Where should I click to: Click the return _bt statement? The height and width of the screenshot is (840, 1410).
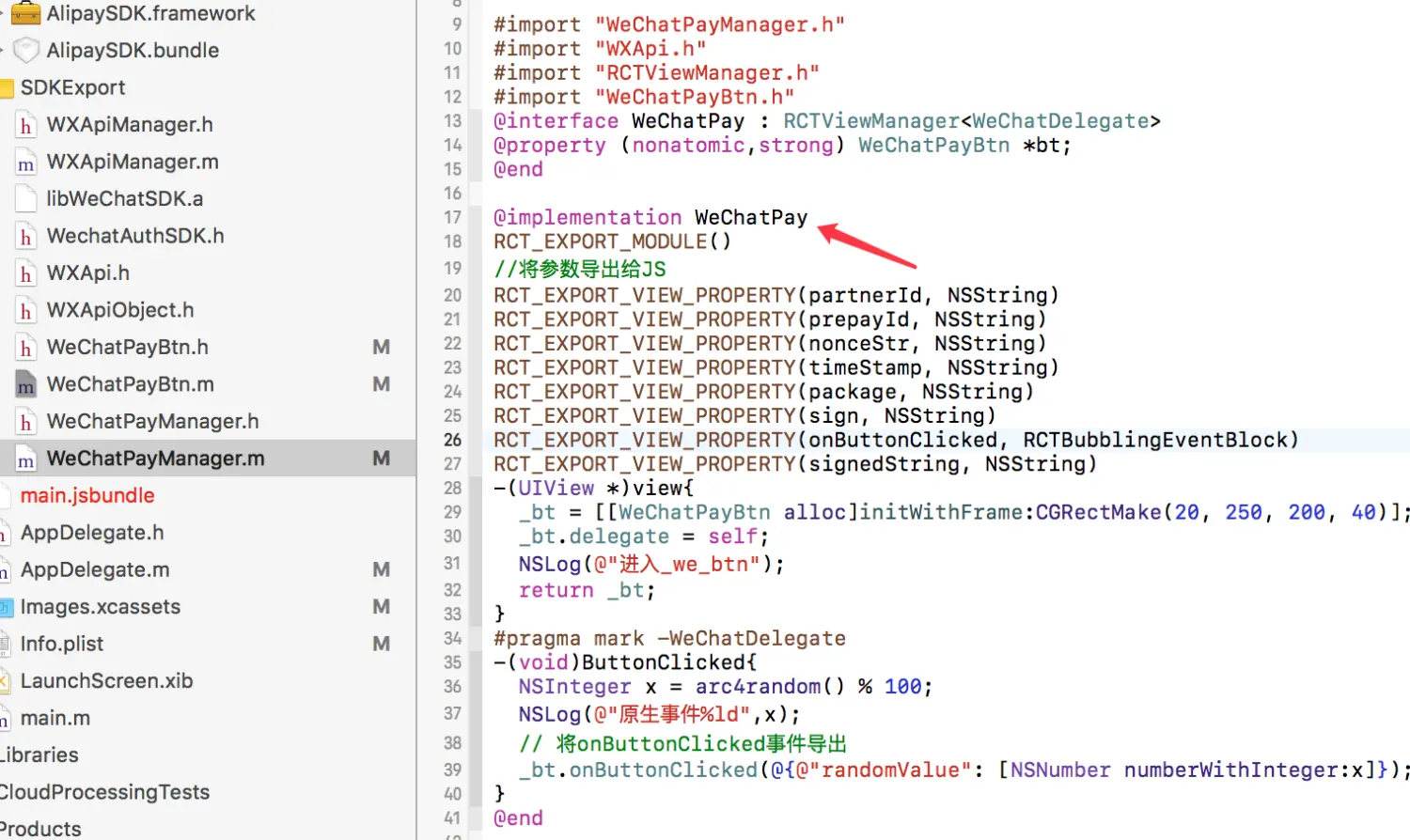pos(587,591)
